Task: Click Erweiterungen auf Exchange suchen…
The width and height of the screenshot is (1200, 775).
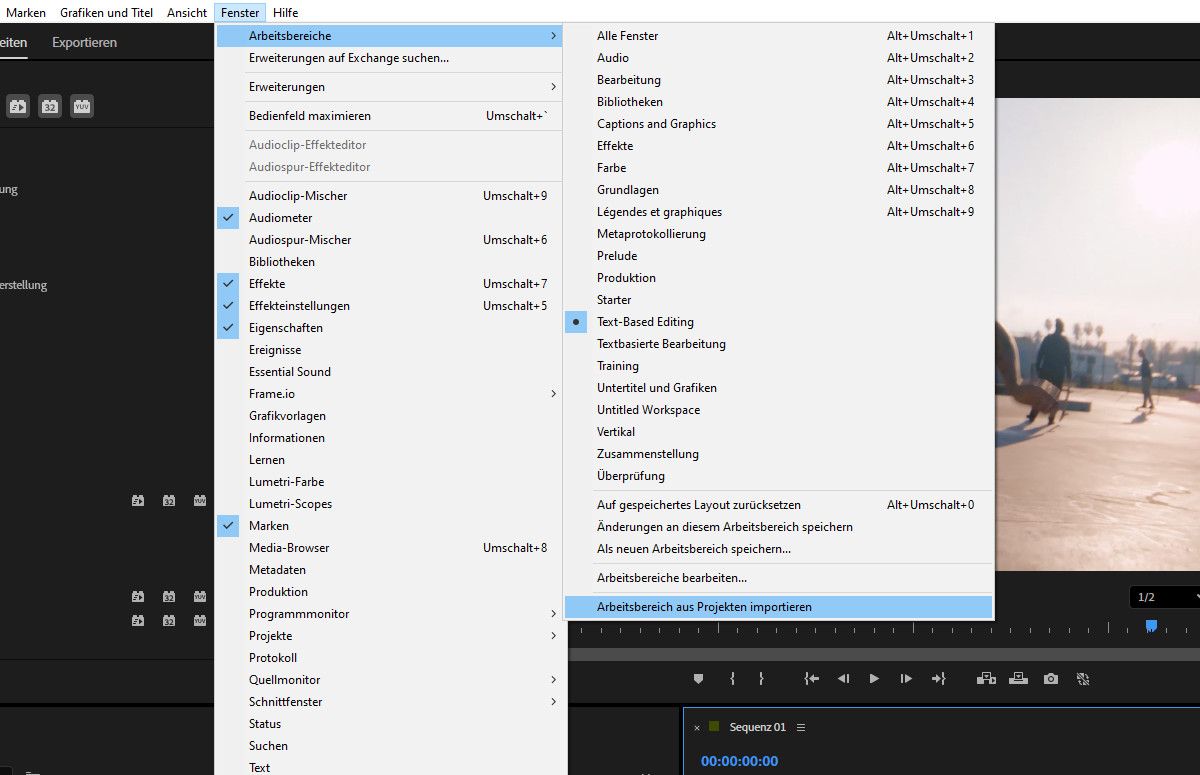Action: [x=391, y=58]
